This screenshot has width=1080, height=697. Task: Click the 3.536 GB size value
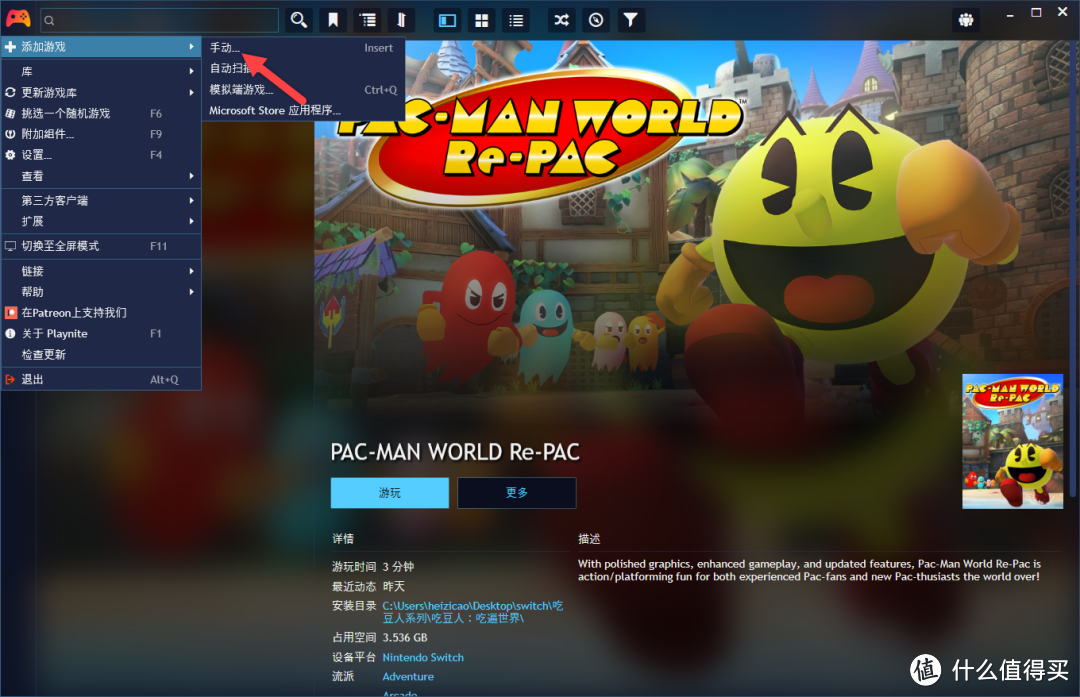tap(405, 638)
